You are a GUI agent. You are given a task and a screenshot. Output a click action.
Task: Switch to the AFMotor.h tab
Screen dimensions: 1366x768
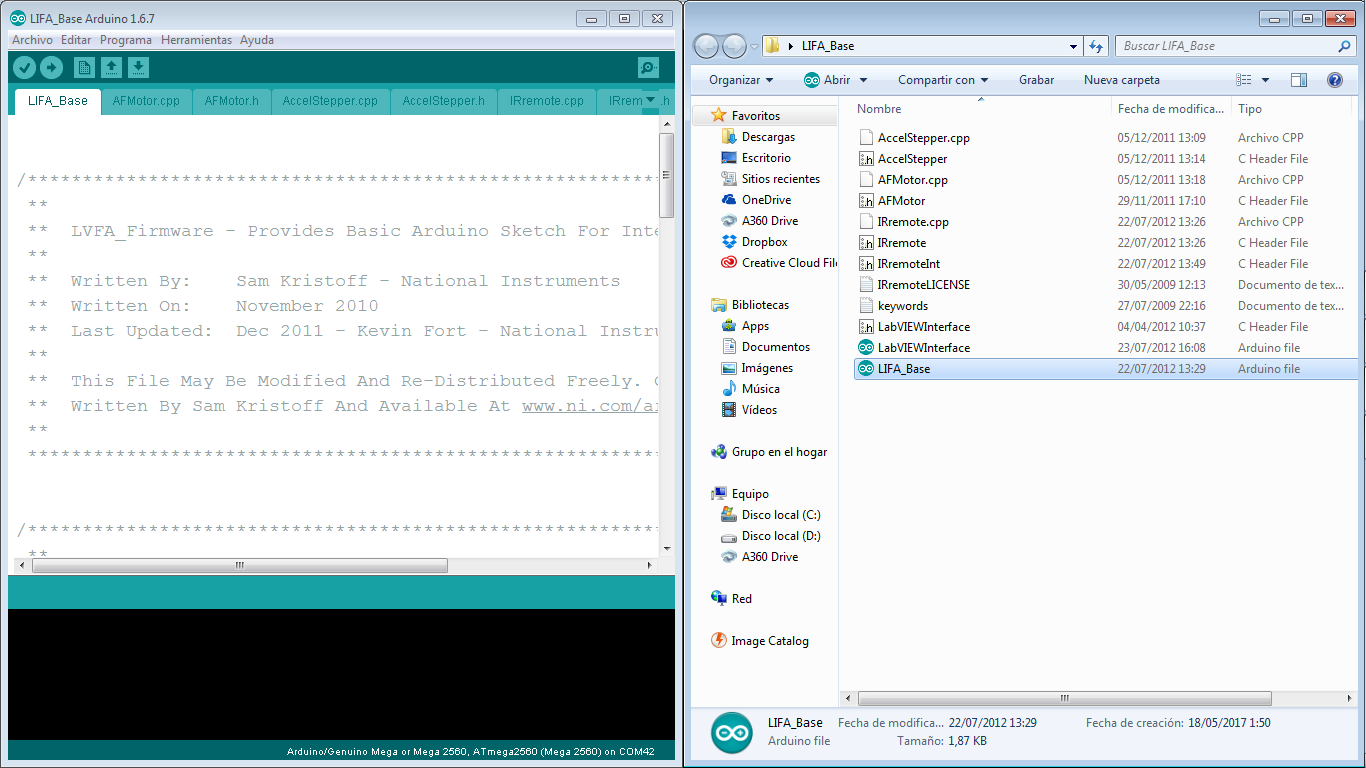coord(232,101)
